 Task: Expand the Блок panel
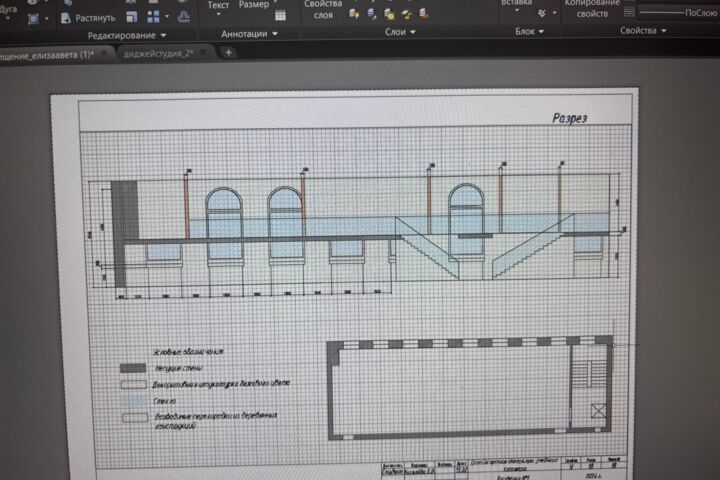529,32
